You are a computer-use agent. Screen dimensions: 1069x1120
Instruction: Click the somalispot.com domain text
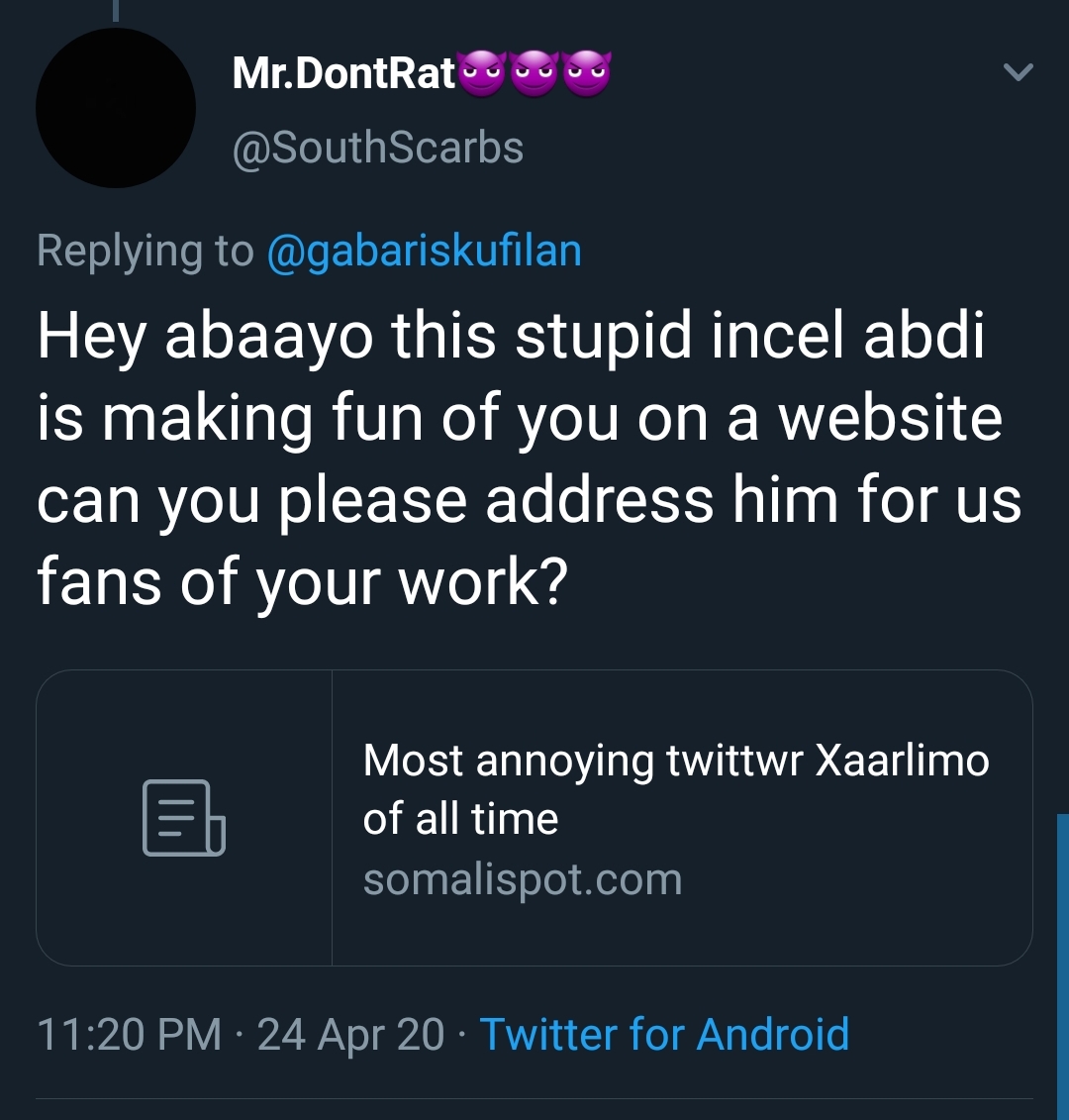tap(523, 879)
